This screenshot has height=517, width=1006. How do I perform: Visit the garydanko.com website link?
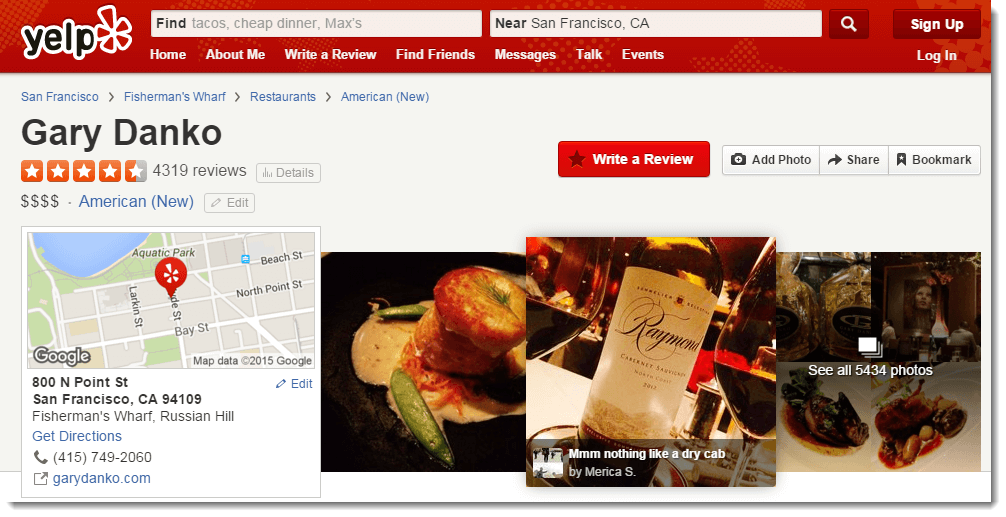(x=101, y=479)
